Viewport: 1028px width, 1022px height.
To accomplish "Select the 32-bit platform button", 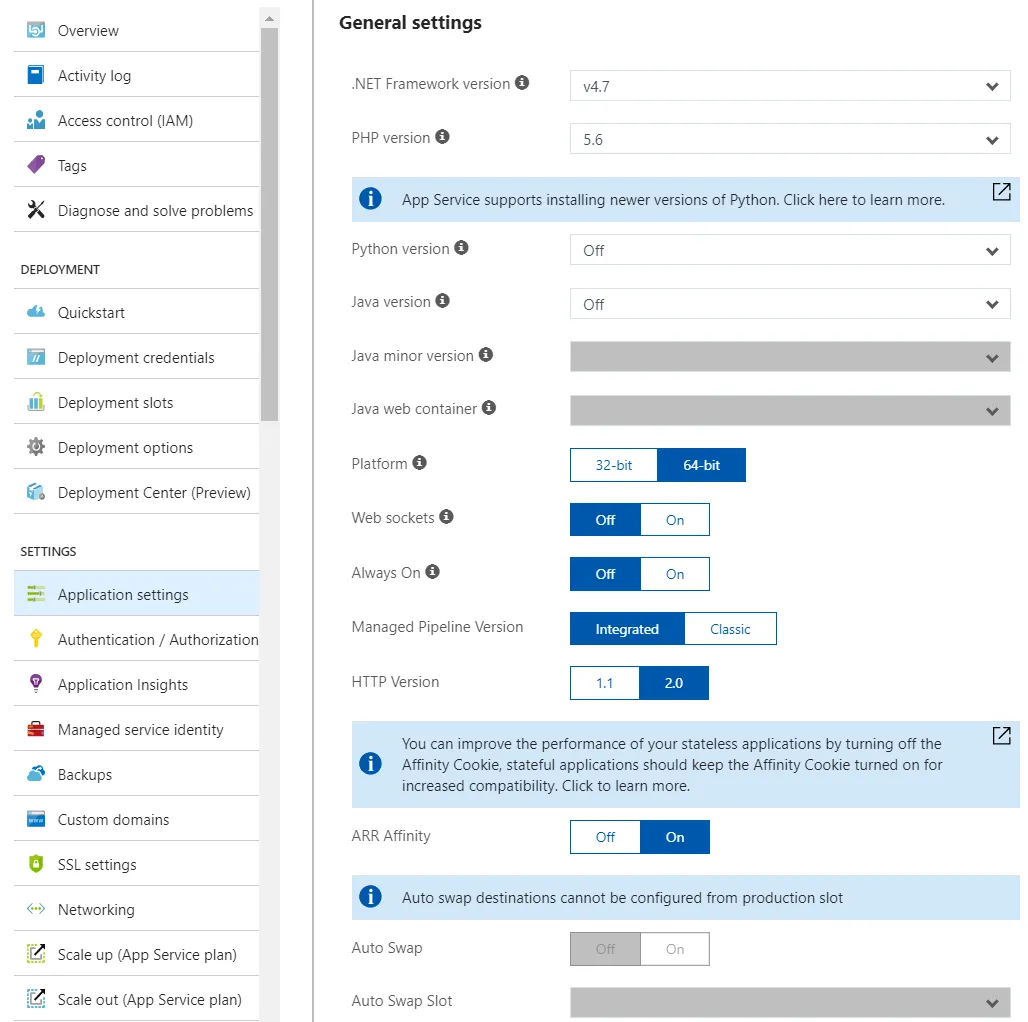I will pyautogui.click(x=614, y=465).
